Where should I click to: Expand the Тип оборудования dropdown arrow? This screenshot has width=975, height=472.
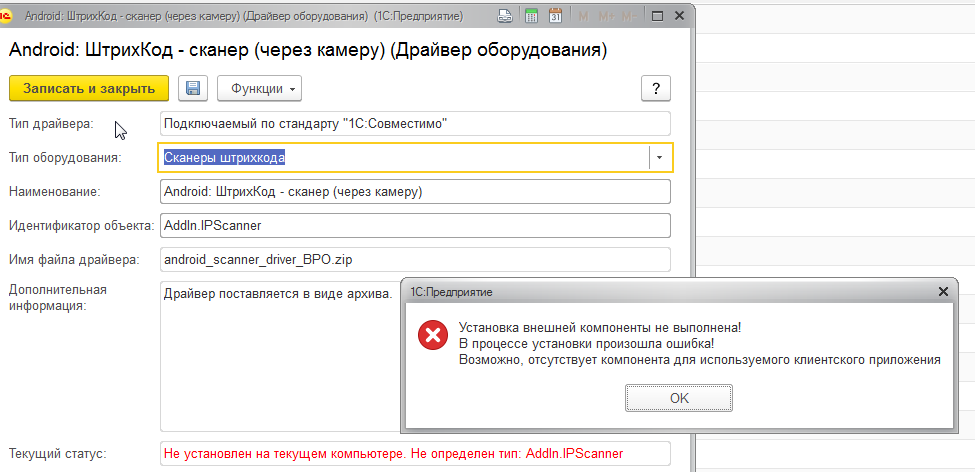(660, 158)
